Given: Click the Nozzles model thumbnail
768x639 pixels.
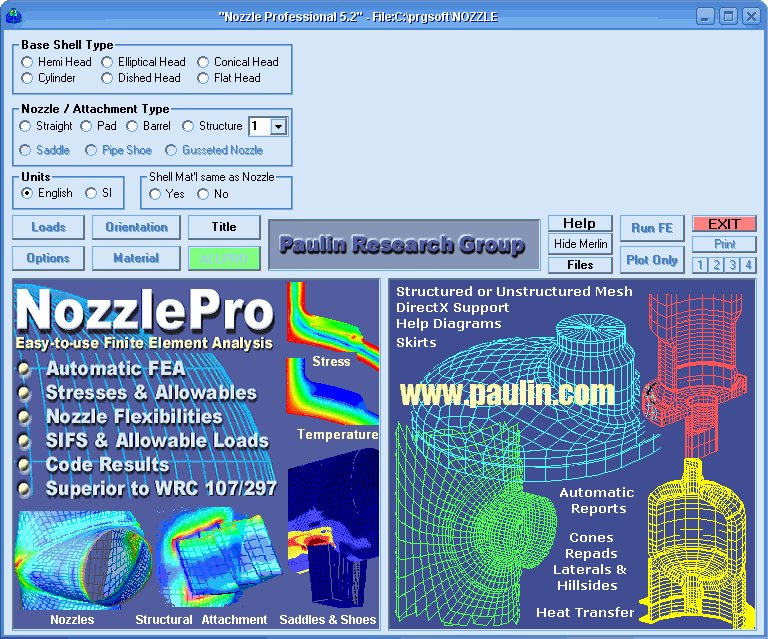Looking at the screenshot, I should (83, 560).
